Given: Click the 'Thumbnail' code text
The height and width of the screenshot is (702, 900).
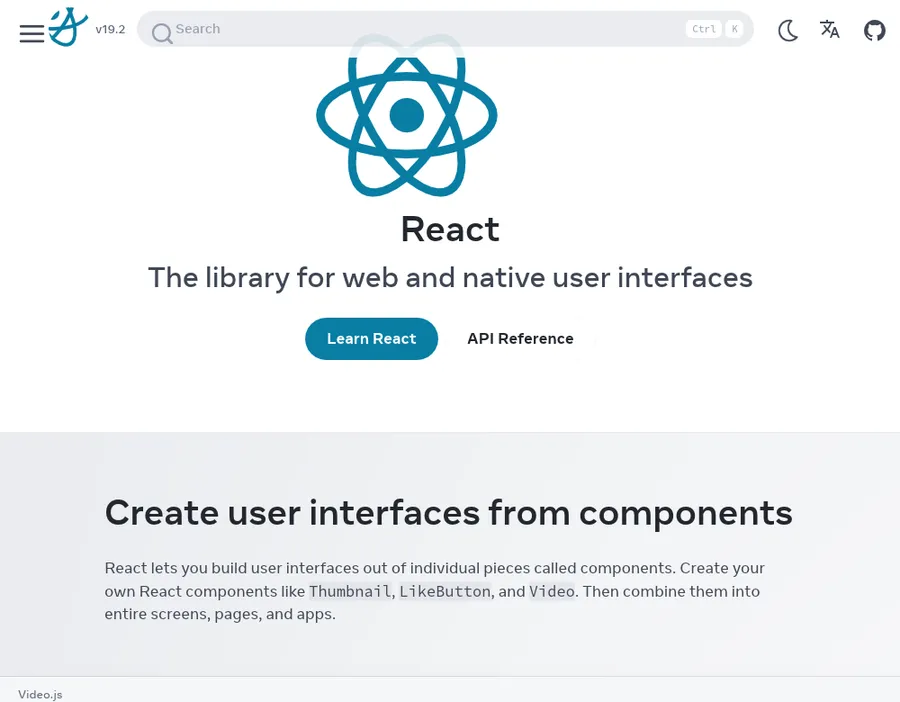Looking at the screenshot, I should pos(350,591).
